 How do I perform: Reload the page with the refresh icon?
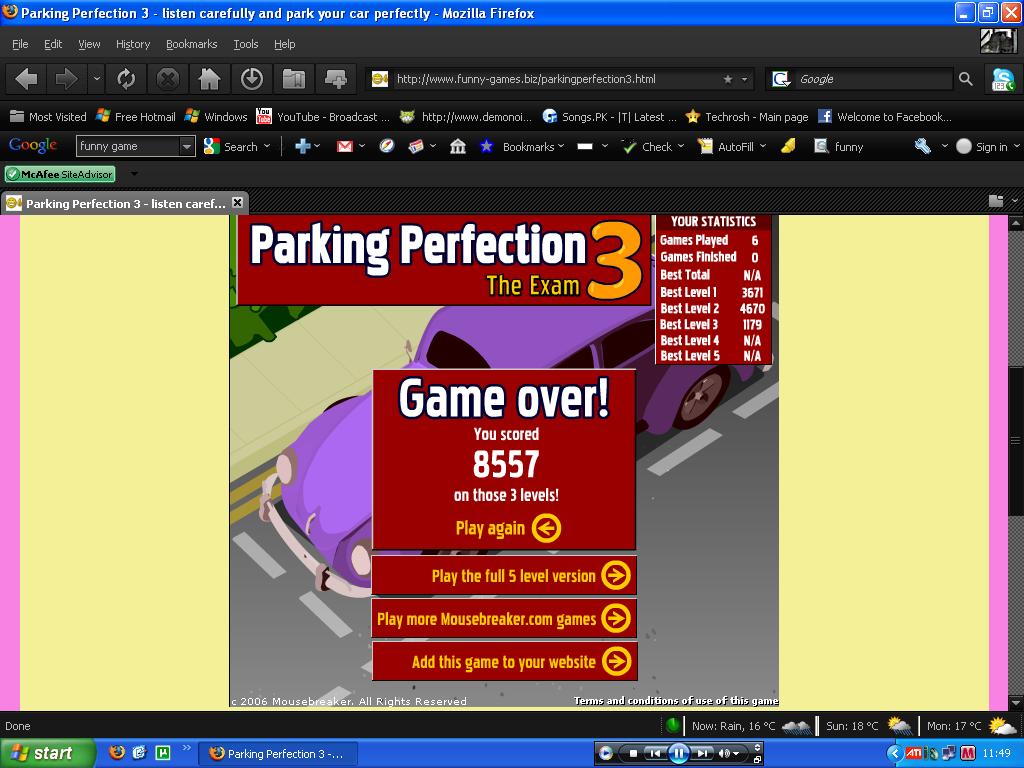pyautogui.click(x=126, y=80)
